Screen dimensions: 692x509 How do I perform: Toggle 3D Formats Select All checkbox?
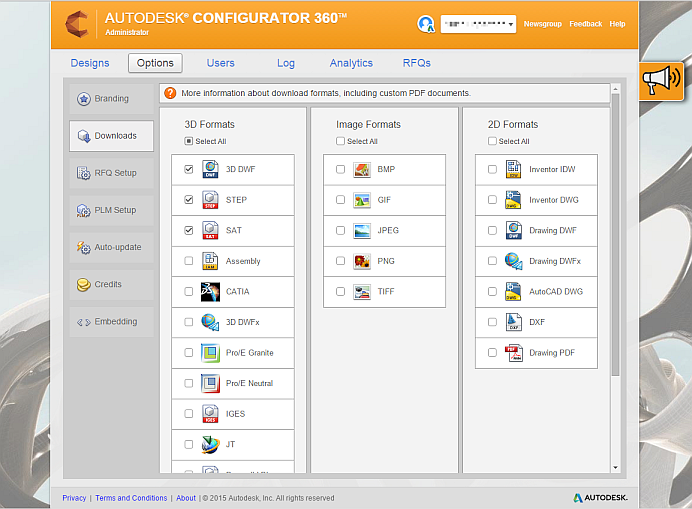click(x=188, y=141)
